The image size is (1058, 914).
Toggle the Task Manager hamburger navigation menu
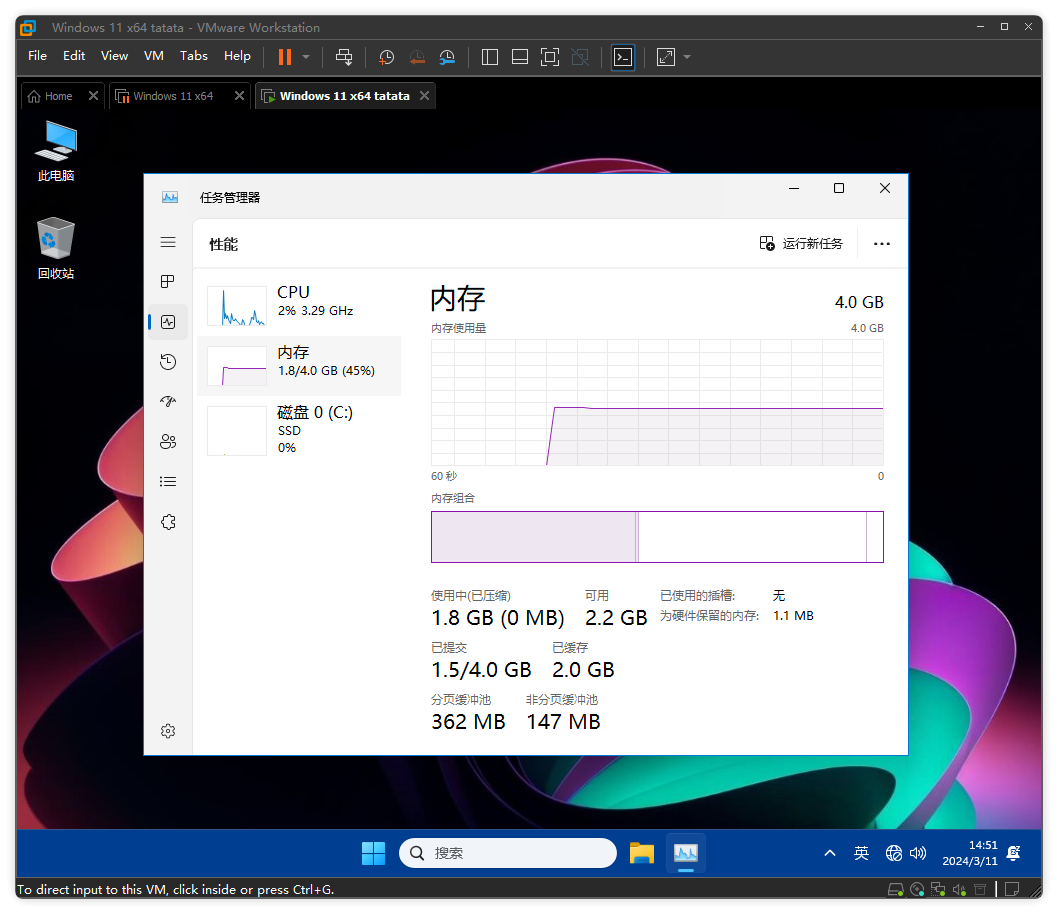point(168,242)
